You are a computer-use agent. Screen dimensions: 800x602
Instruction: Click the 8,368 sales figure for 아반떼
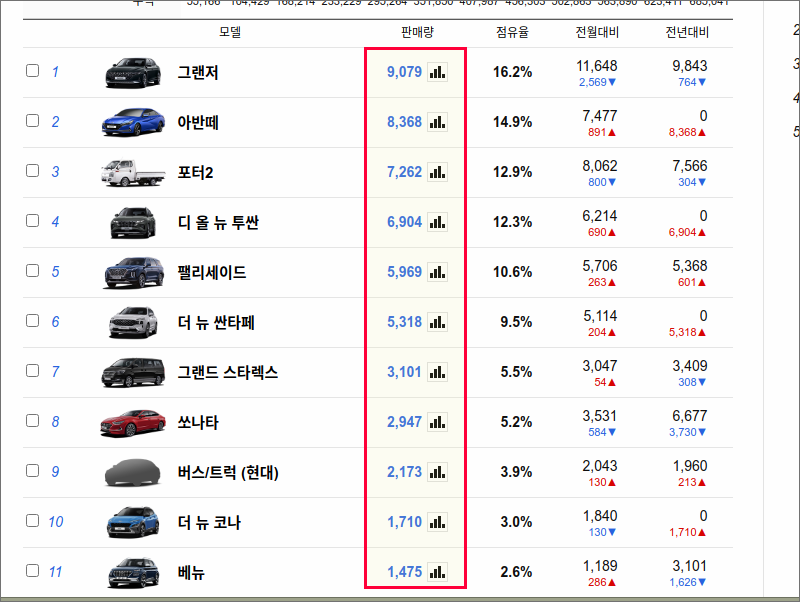404,122
